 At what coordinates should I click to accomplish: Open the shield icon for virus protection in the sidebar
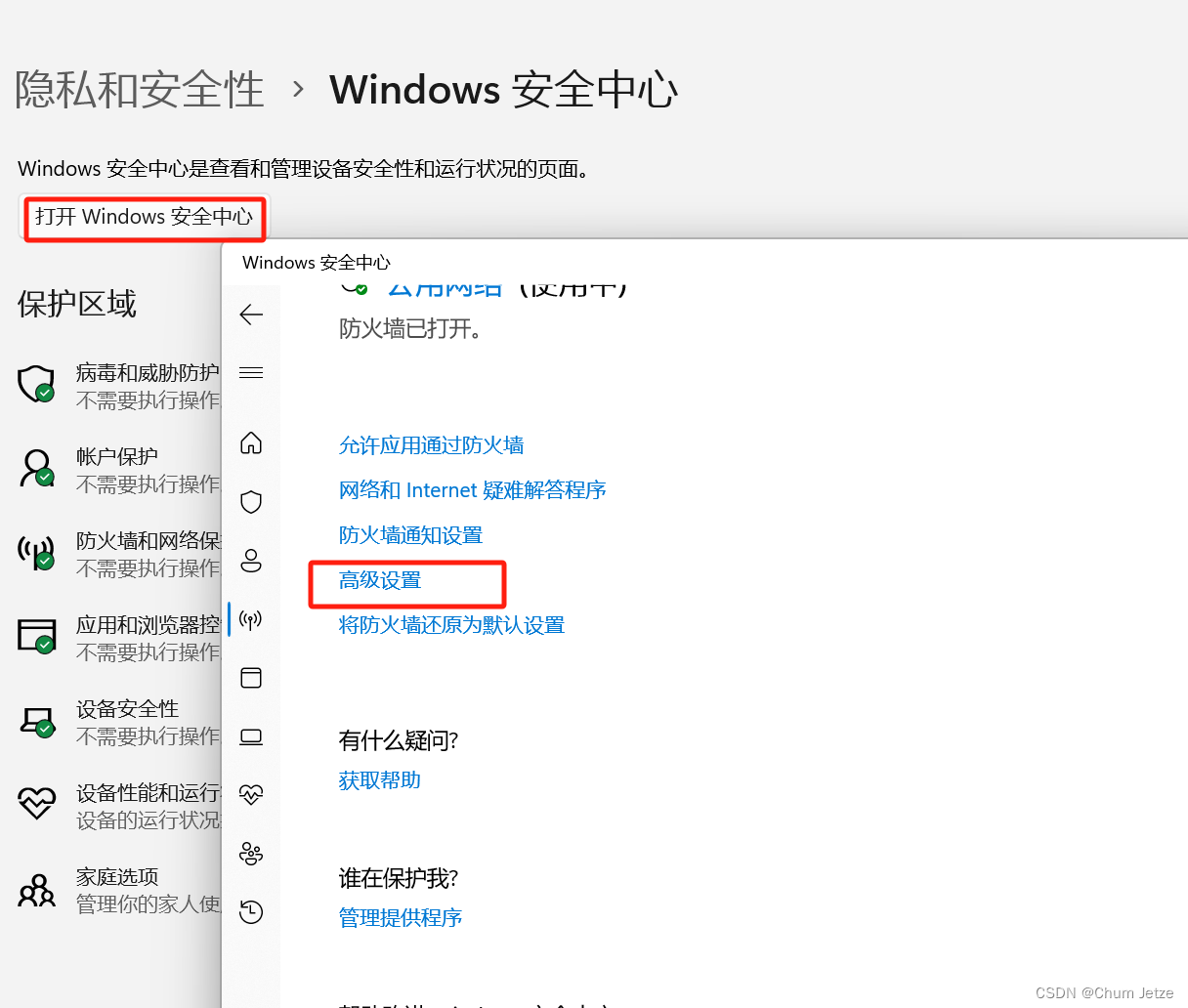251,502
